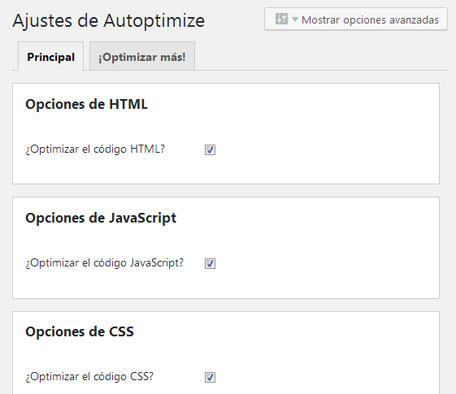
Task: Click the "¿Optimizar el código CSS?" label
Action: click(90, 377)
